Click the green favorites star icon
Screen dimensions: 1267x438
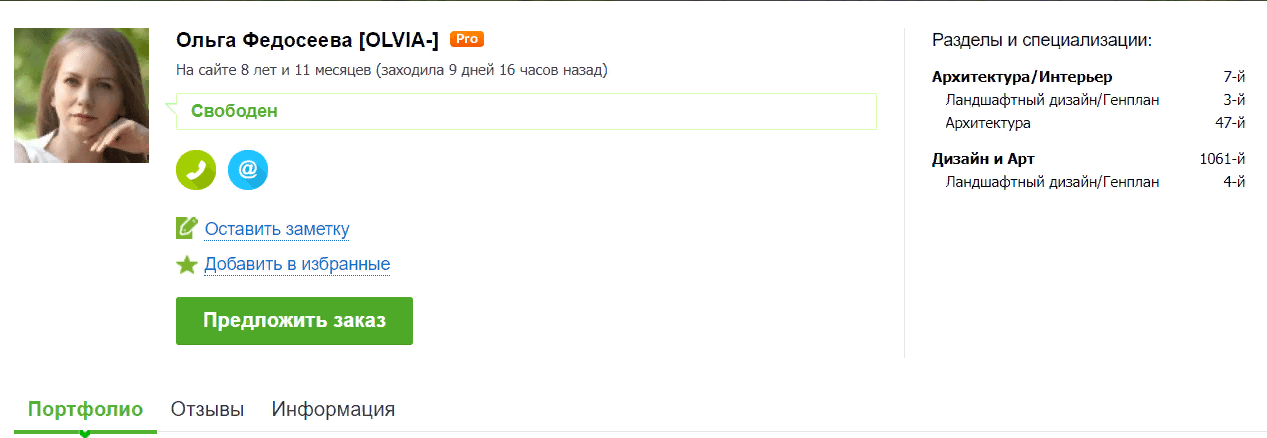pyautogui.click(x=187, y=264)
